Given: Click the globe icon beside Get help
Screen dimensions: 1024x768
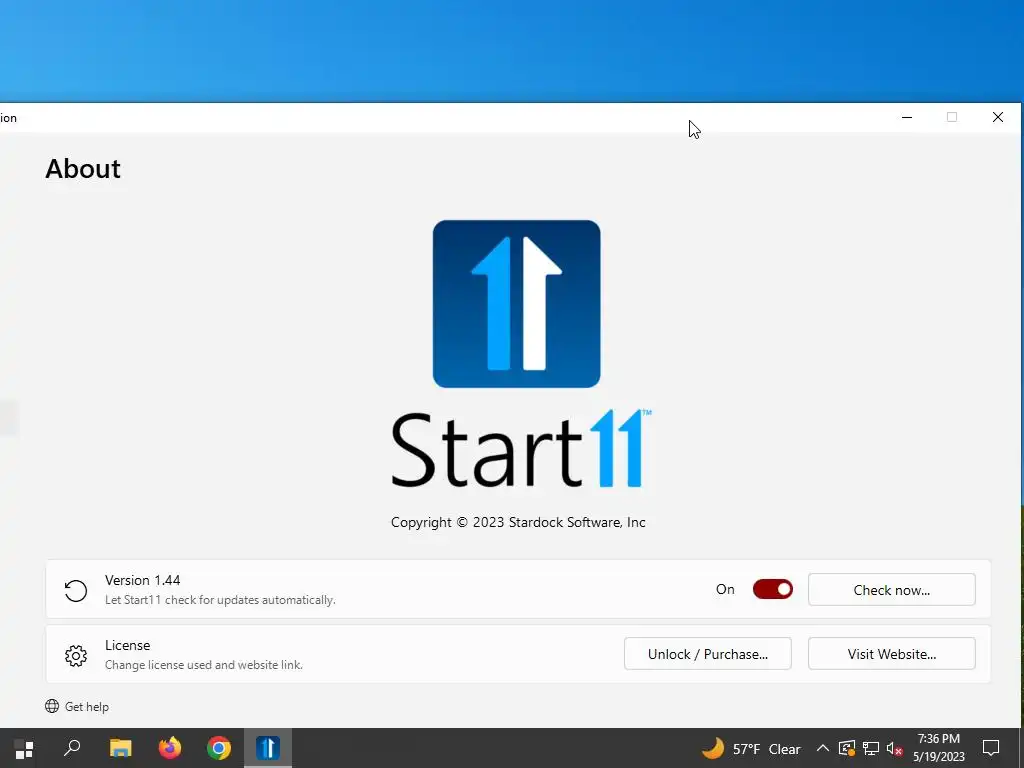Looking at the screenshot, I should click(x=52, y=706).
